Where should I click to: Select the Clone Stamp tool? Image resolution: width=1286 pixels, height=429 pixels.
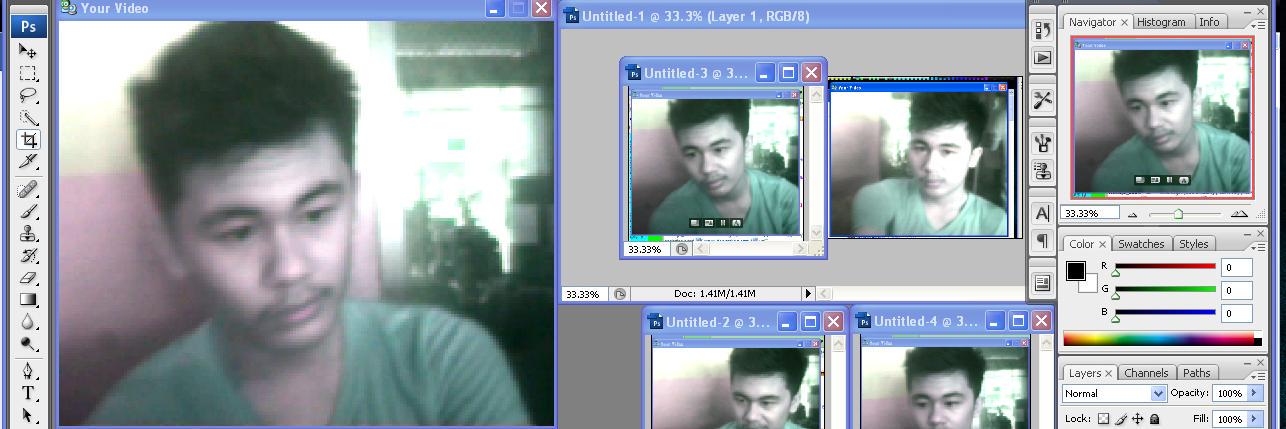coord(28,234)
